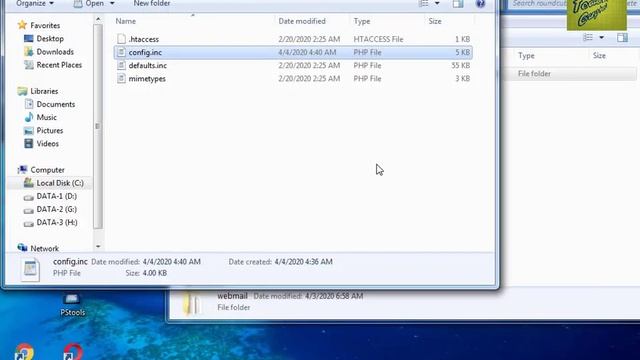The image size is (640, 360).
Task: Select DATA-1 (D:) drive
Action: [57, 196]
